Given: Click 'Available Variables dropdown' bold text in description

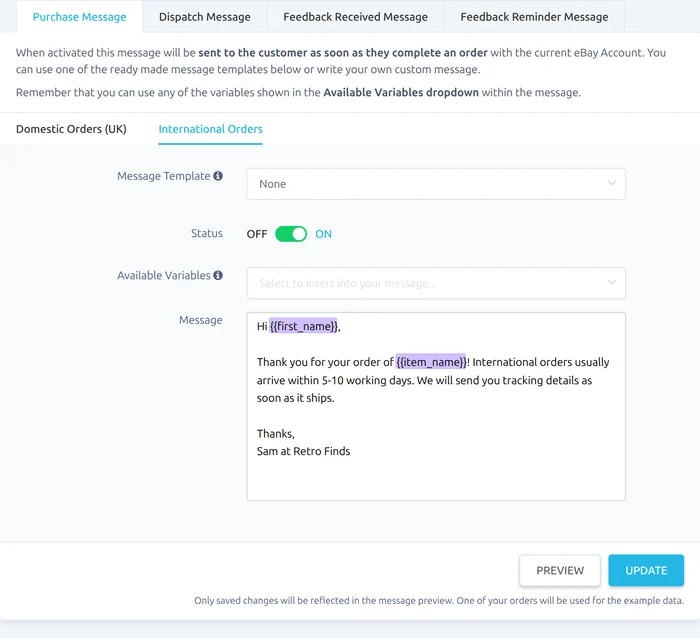Looking at the screenshot, I should [x=401, y=92].
